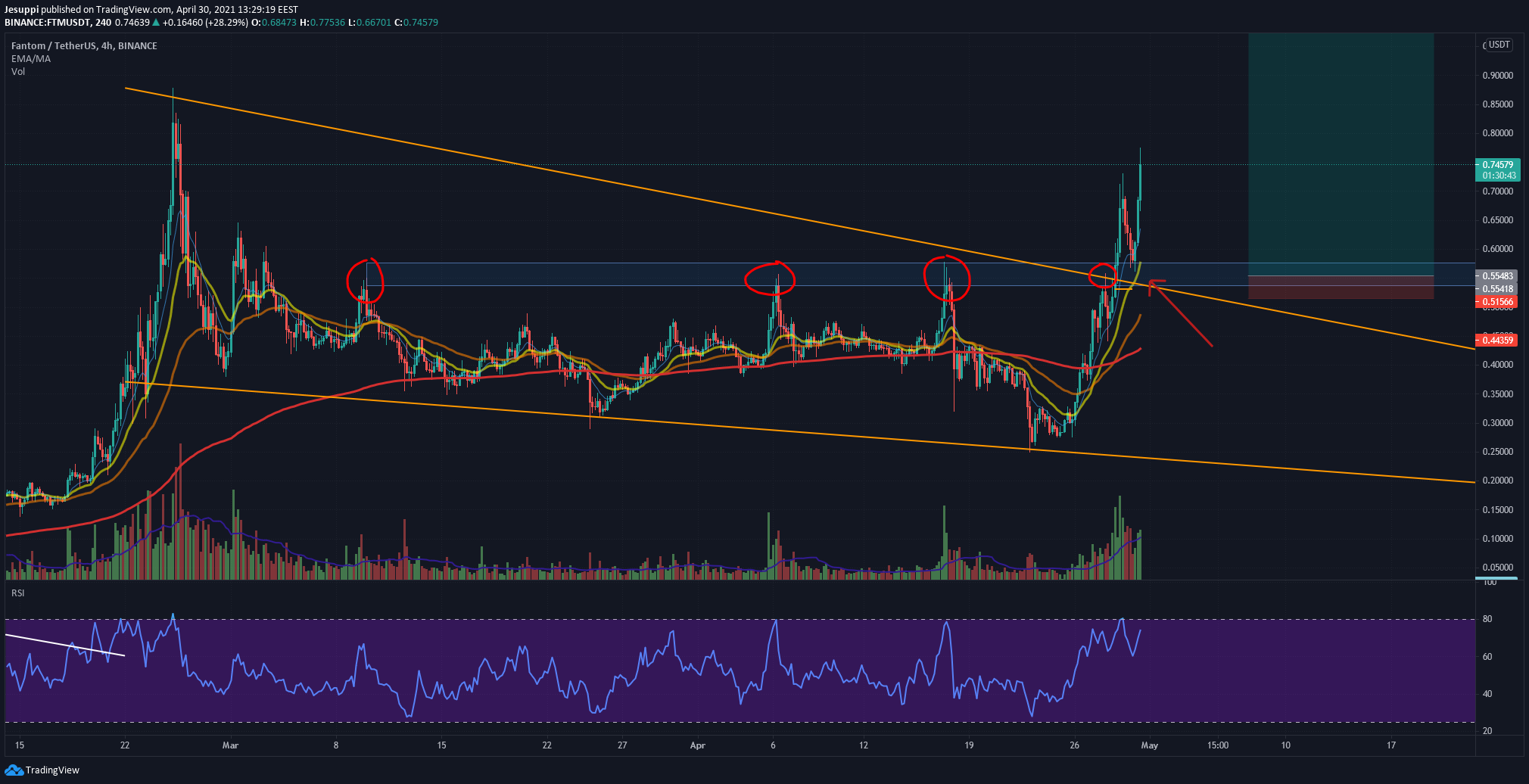Image resolution: width=1529 pixels, height=784 pixels.
Task: Click the red 0.44359 price tag
Action: pos(1497,340)
